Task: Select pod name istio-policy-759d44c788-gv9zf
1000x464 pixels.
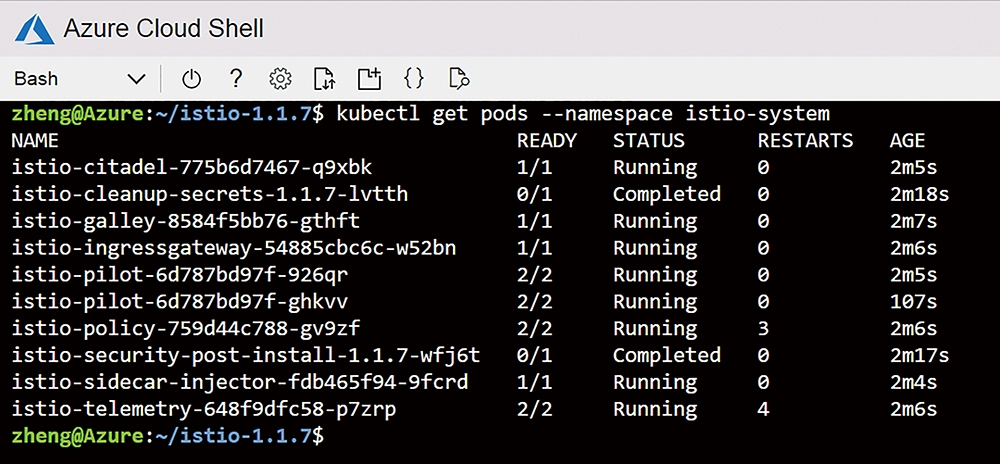Action: click(x=186, y=328)
